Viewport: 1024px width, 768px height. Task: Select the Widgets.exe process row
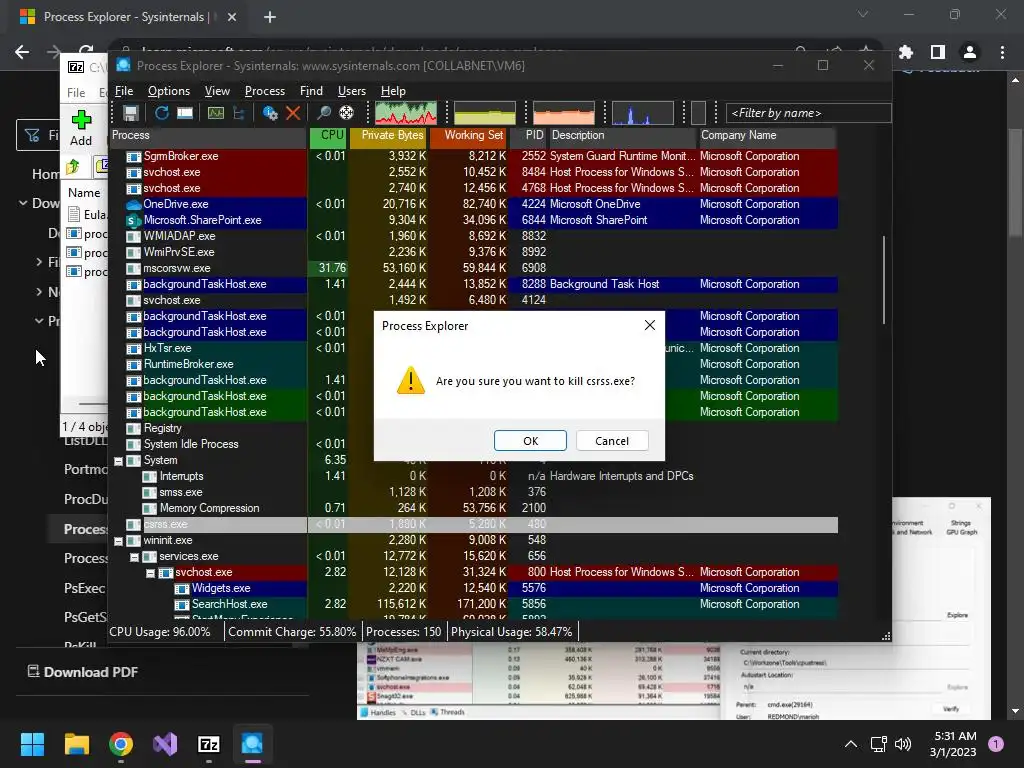[474, 588]
